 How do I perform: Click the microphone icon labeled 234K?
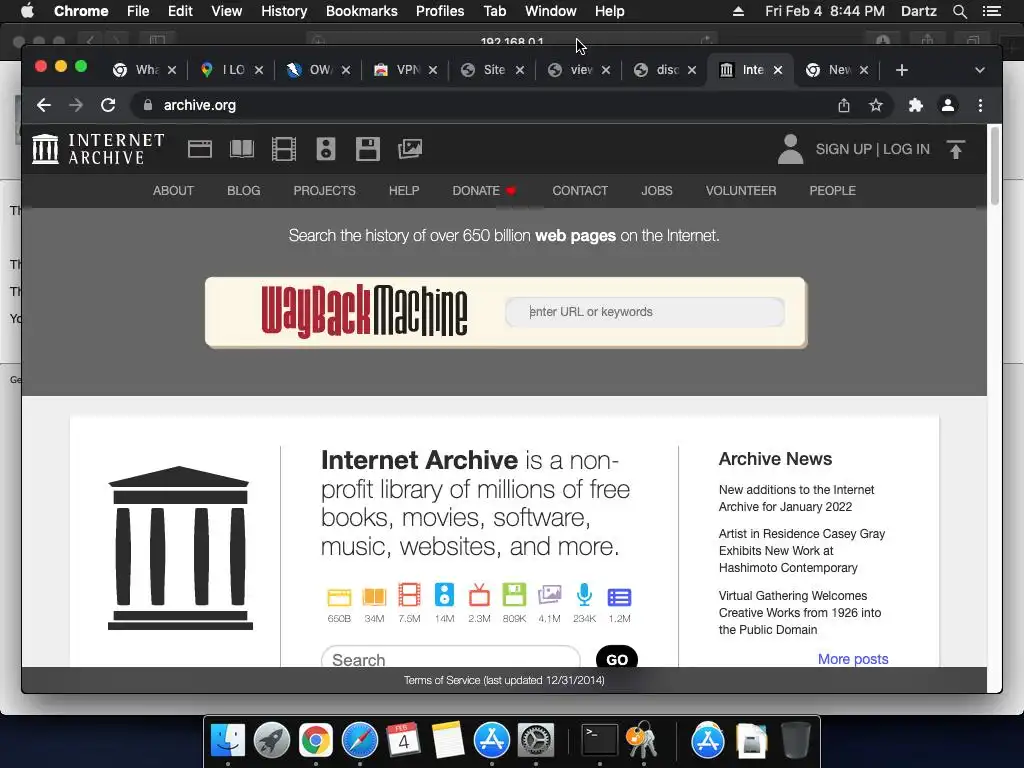(x=584, y=595)
